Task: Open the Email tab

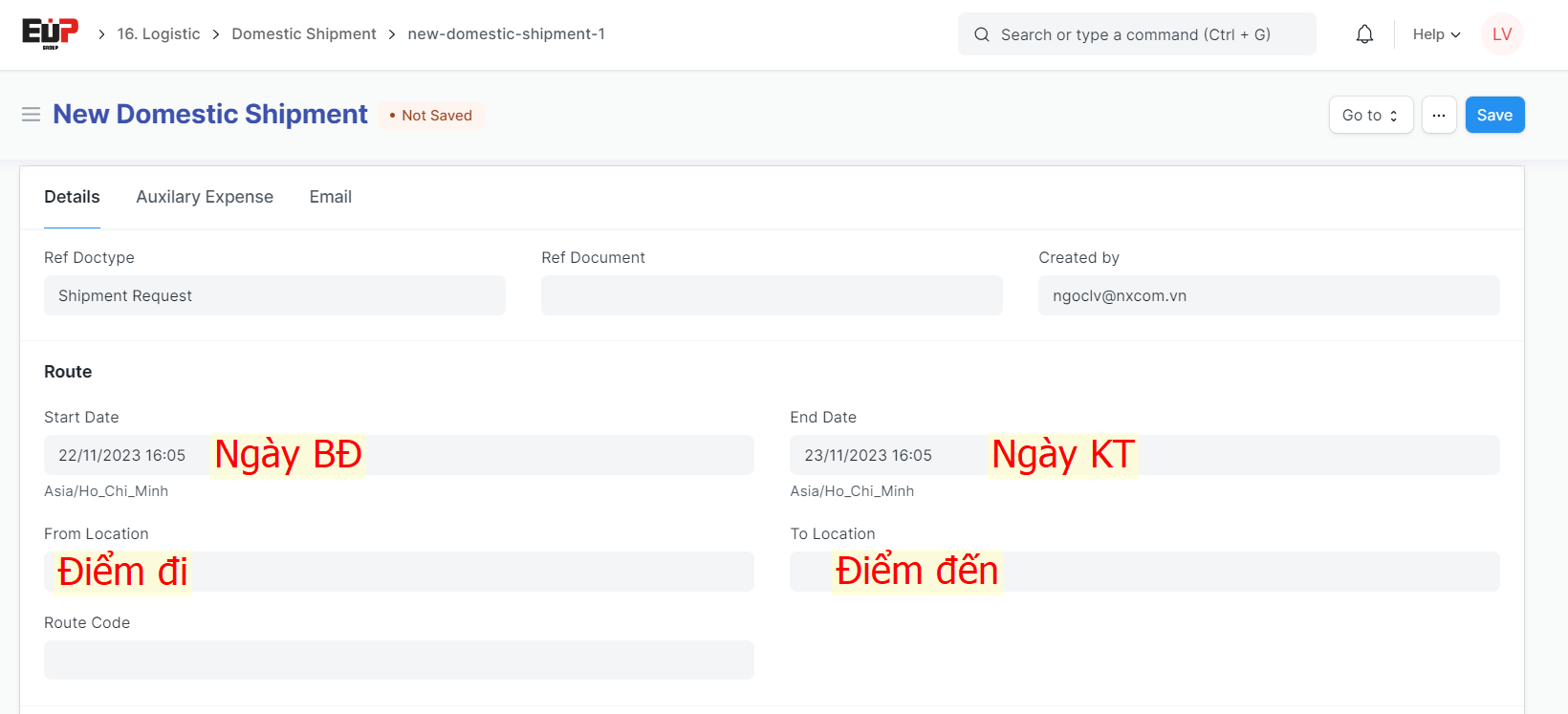Action: [330, 197]
